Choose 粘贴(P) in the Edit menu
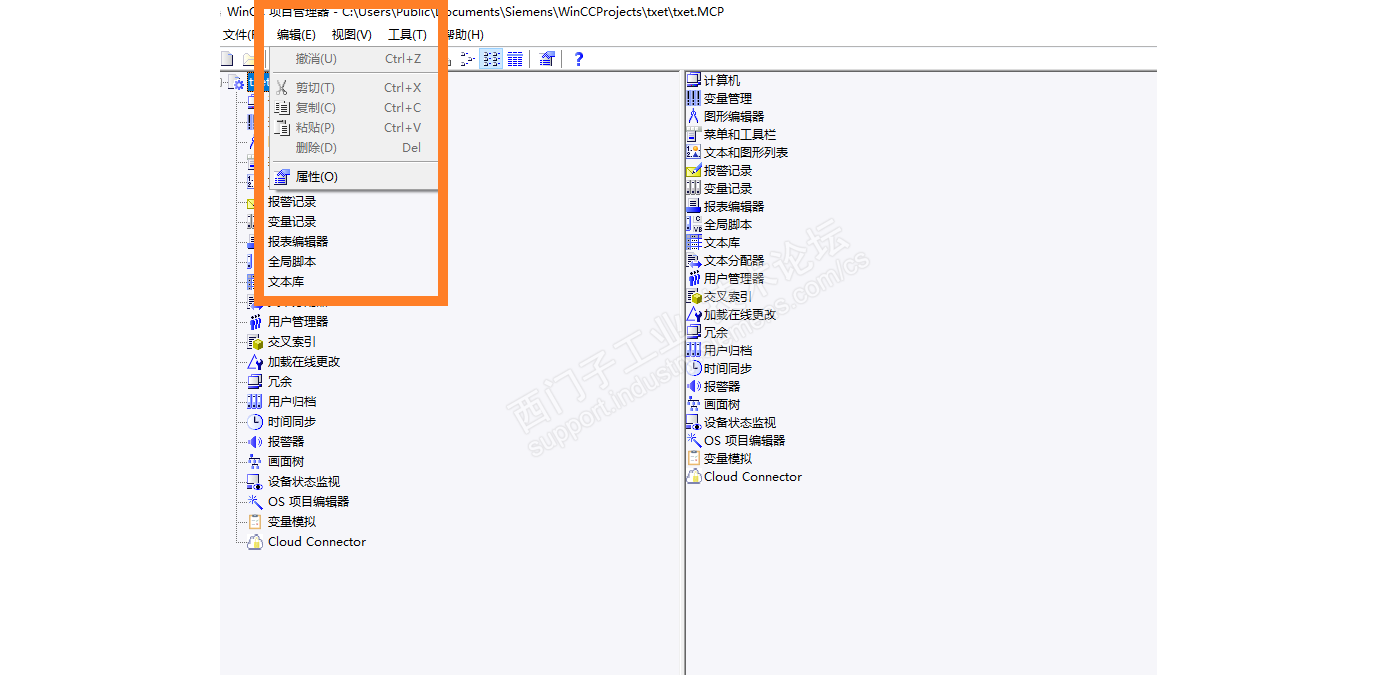This screenshot has width=1376, height=675. [x=354, y=128]
